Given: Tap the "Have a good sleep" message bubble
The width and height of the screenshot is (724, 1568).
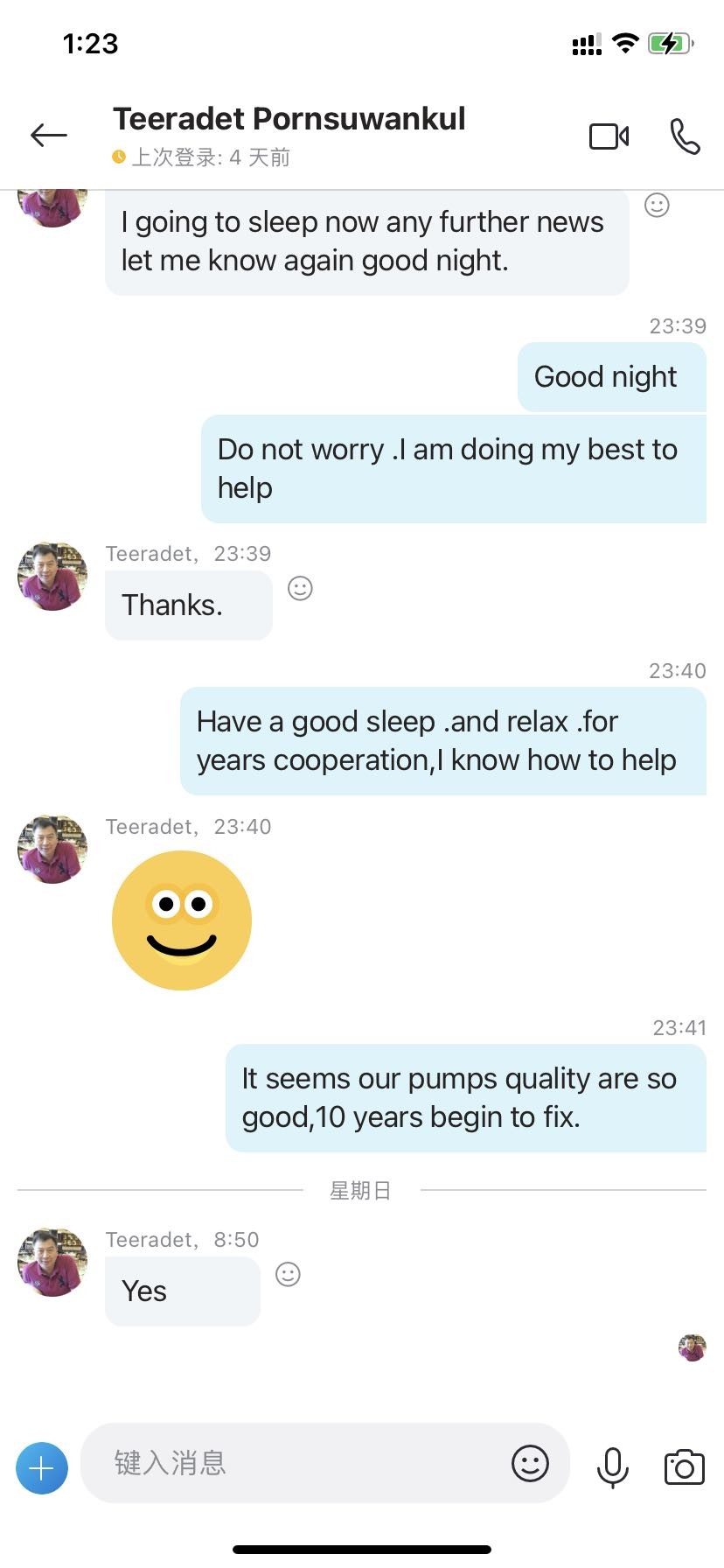Looking at the screenshot, I should point(442,740).
